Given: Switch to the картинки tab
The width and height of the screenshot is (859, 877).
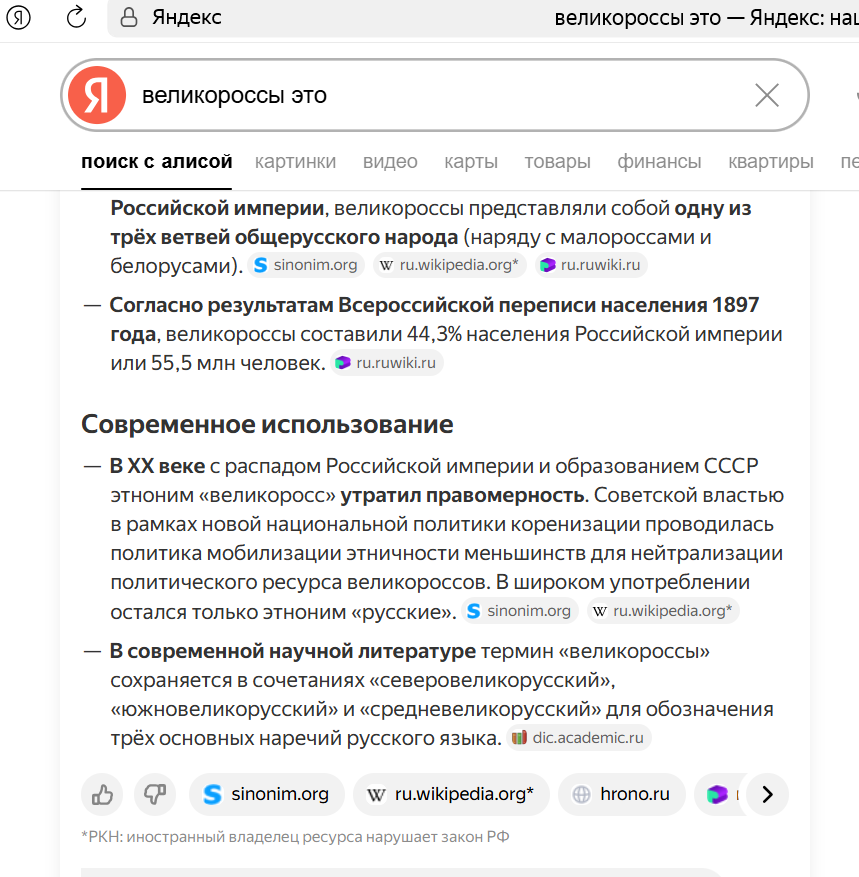Looking at the screenshot, I should (x=295, y=161).
